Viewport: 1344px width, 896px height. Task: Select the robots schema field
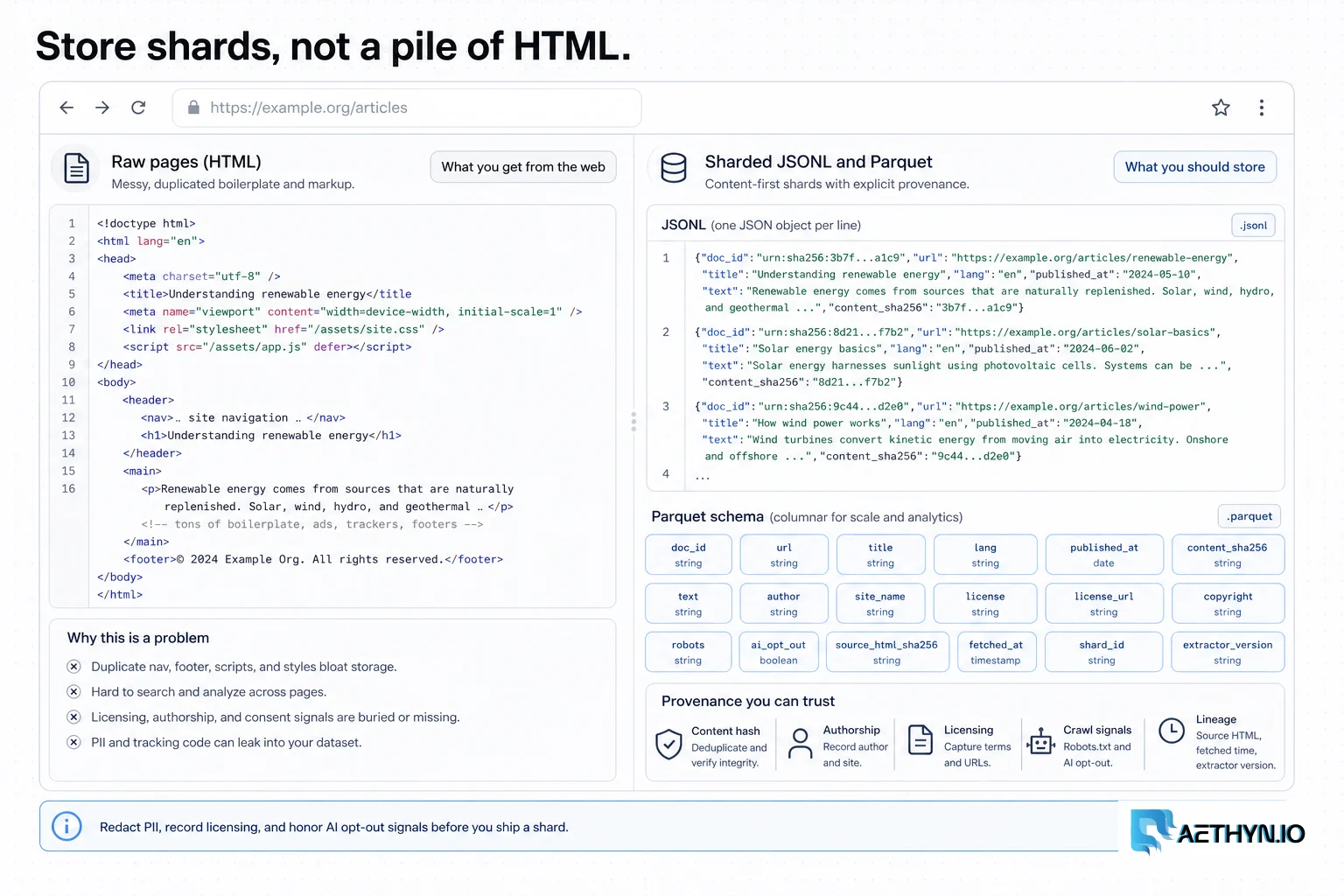coord(688,652)
